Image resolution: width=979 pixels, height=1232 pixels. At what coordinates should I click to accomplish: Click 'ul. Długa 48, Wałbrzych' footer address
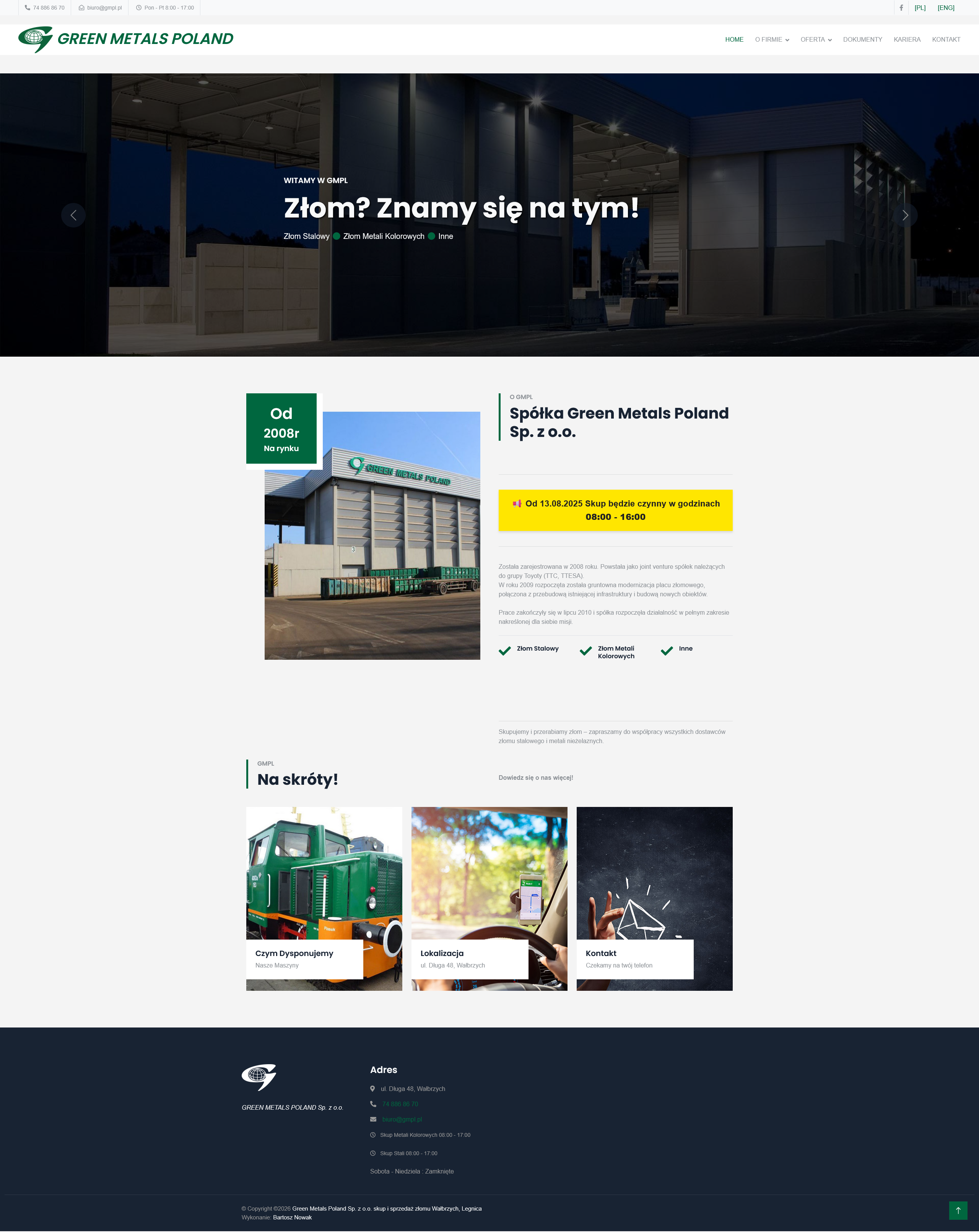pyautogui.click(x=413, y=1089)
